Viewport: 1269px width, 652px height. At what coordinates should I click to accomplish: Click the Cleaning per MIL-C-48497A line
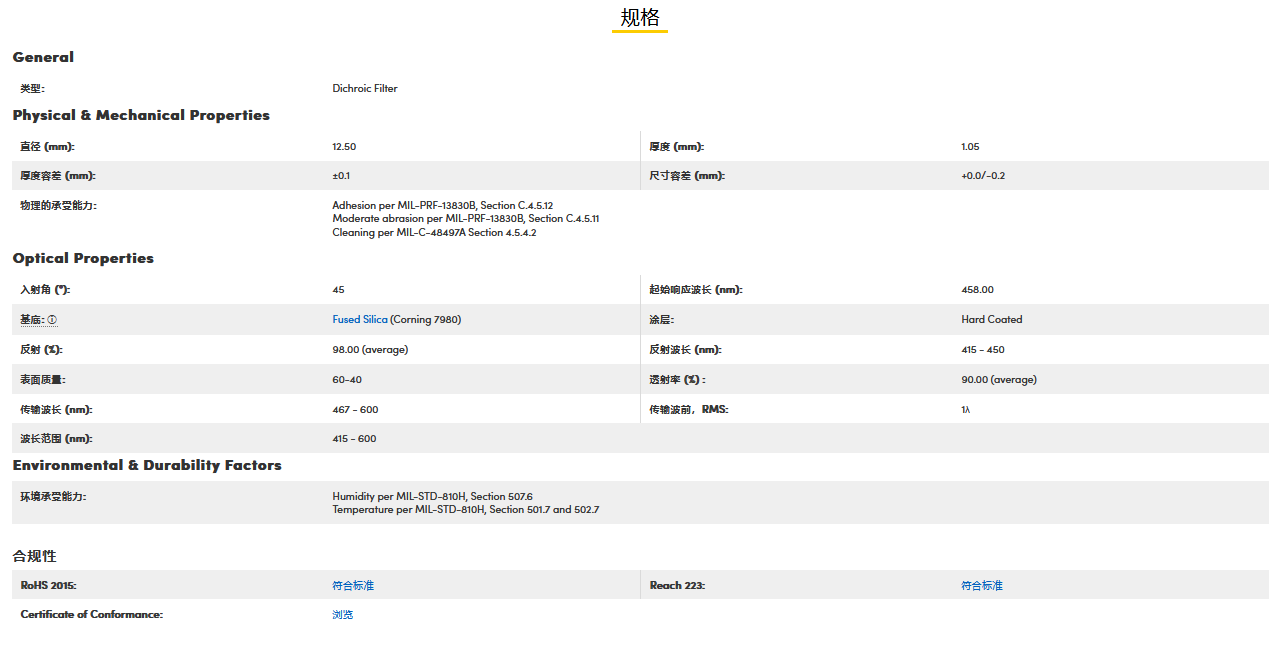pyautogui.click(x=434, y=233)
